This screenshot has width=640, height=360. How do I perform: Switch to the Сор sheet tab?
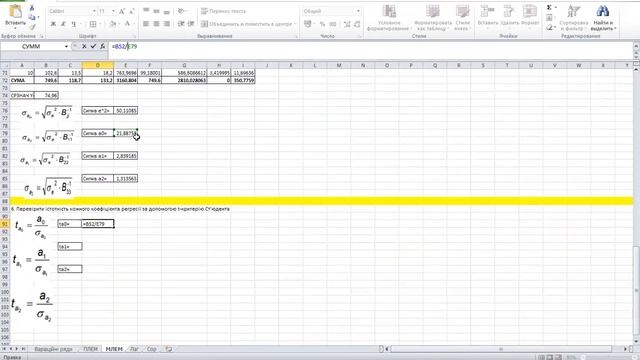(x=152, y=349)
